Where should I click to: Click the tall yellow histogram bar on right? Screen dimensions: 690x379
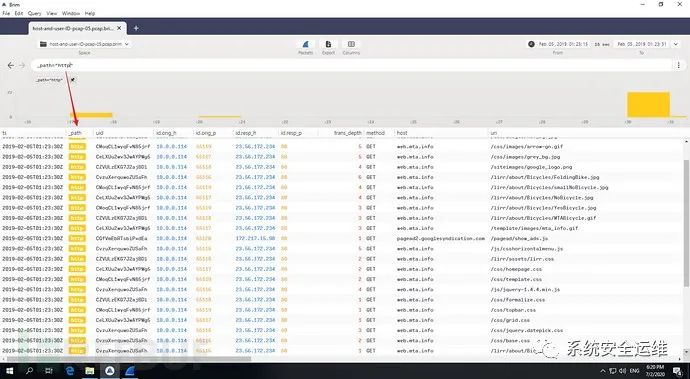coord(648,105)
